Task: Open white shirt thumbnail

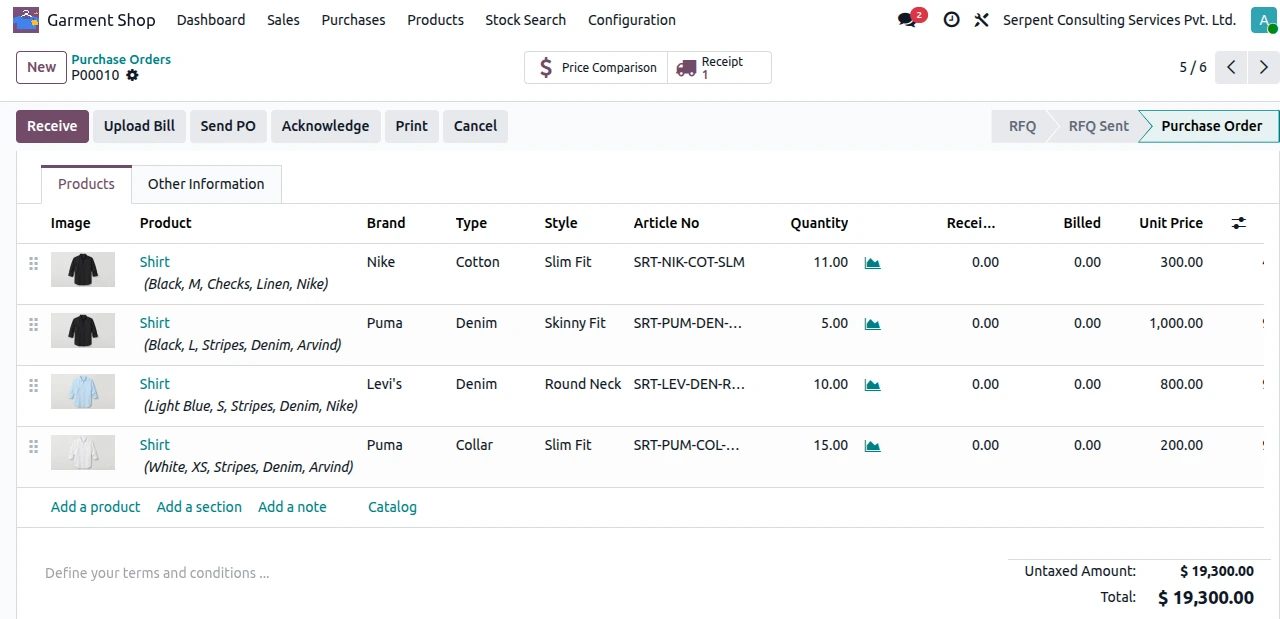Action: [83, 452]
